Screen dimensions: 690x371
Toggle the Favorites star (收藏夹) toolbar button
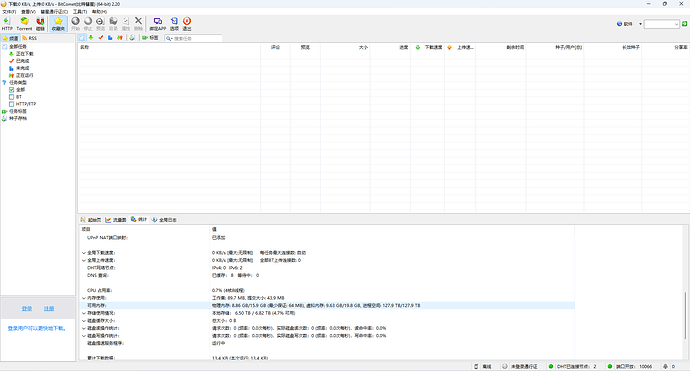click(x=58, y=24)
